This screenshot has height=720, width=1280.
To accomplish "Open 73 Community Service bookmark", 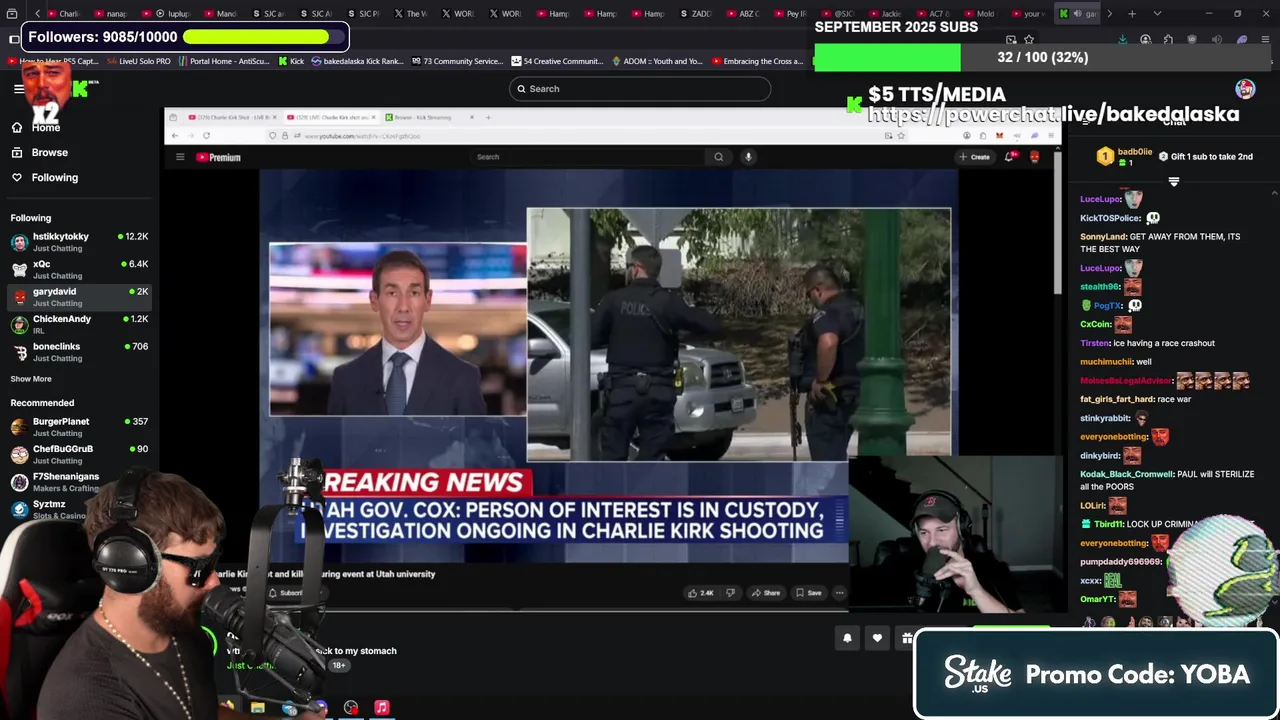I will [457, 61].
